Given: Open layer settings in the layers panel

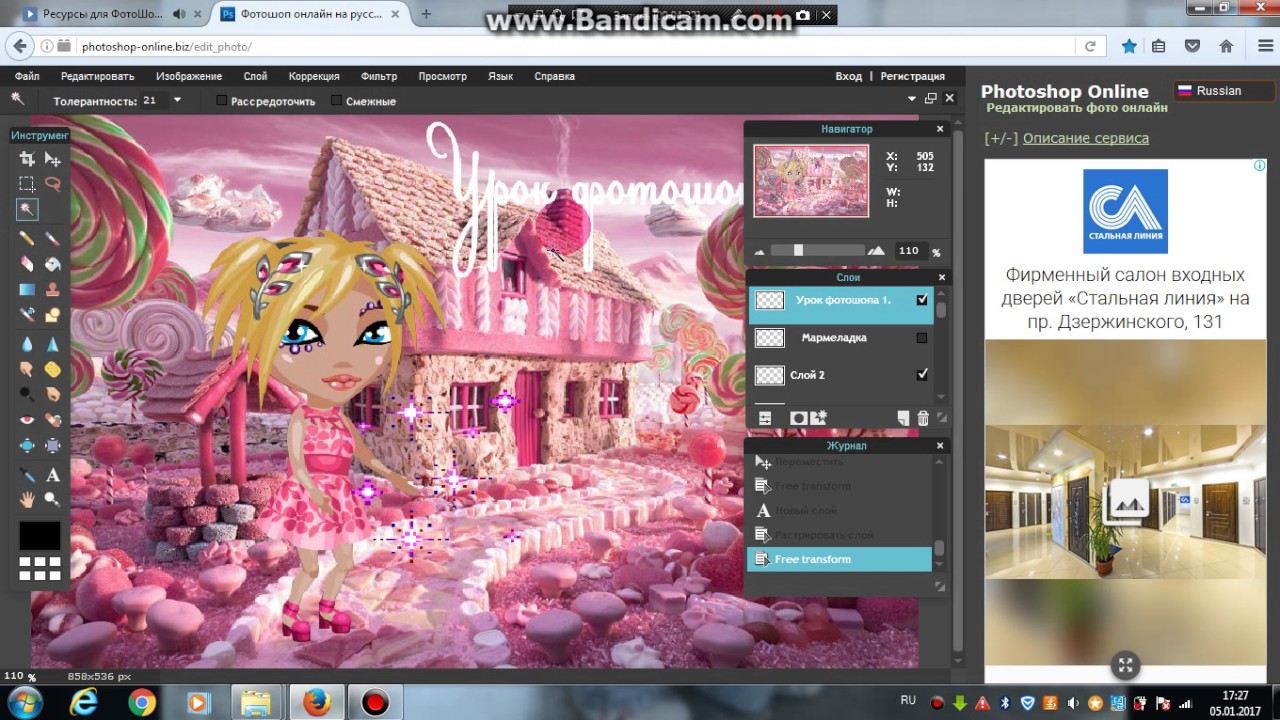Looking at the screenshot, I should coord(765,419).
